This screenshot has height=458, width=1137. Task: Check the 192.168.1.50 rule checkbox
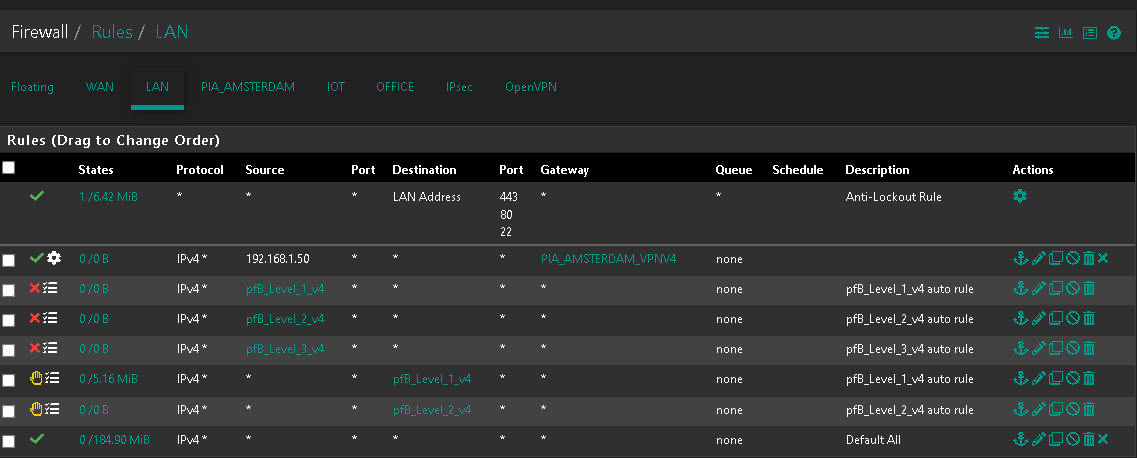coord(9,260)
